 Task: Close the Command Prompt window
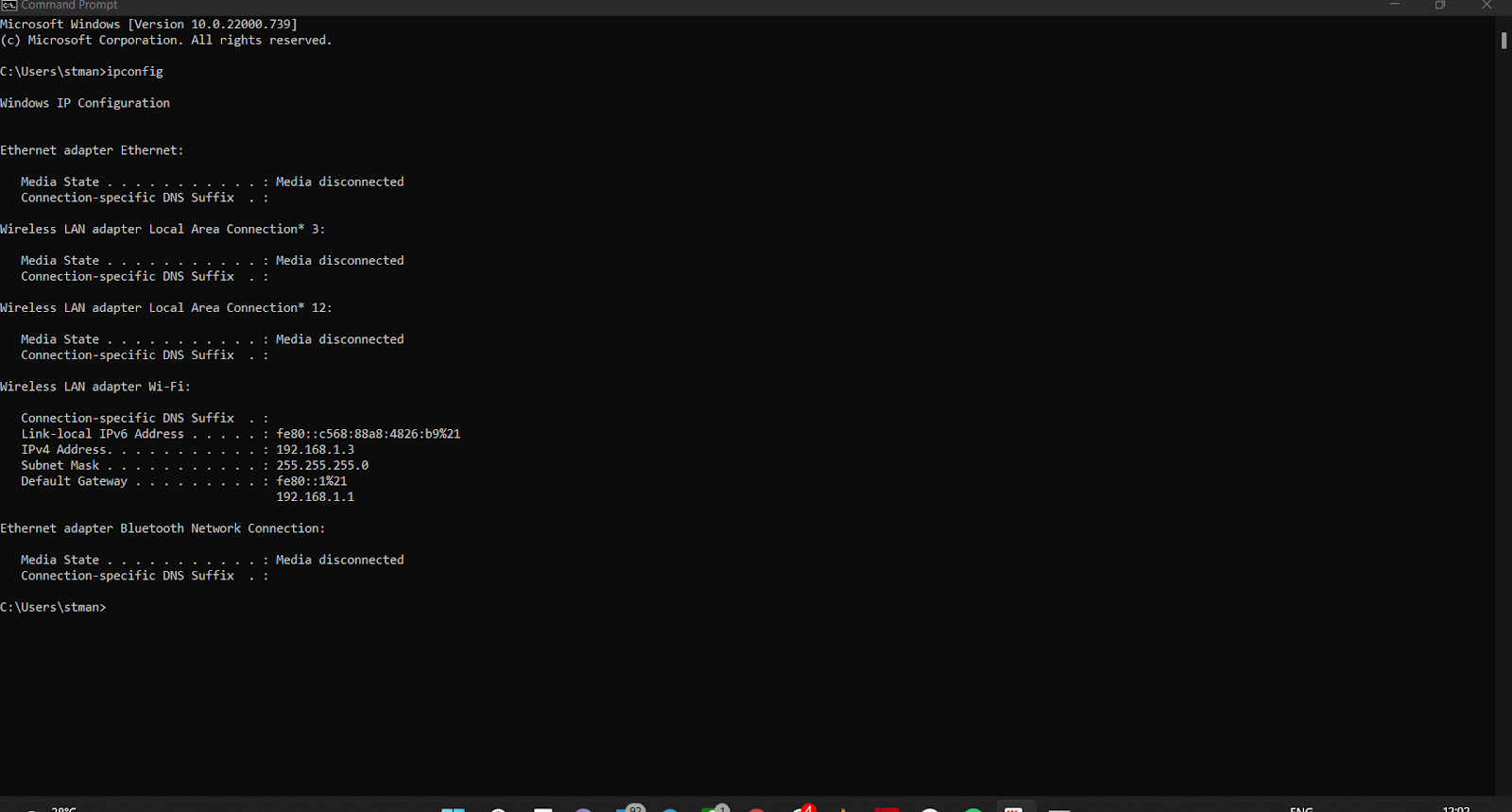1486,5
